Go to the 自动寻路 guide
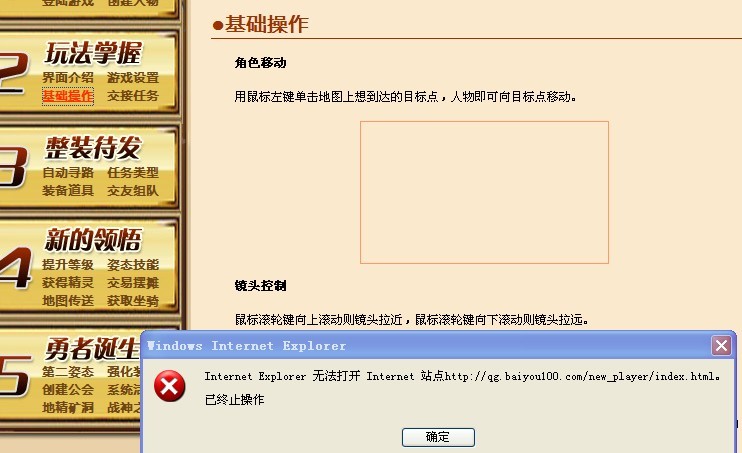The image size is (742, 453). click(68, 173)
